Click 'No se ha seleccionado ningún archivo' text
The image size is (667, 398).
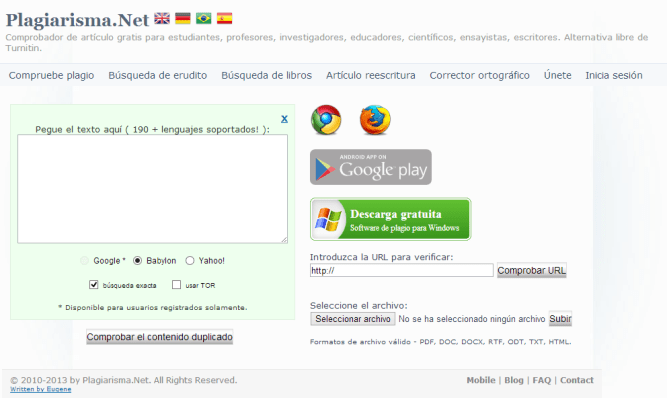pos(471,319)
